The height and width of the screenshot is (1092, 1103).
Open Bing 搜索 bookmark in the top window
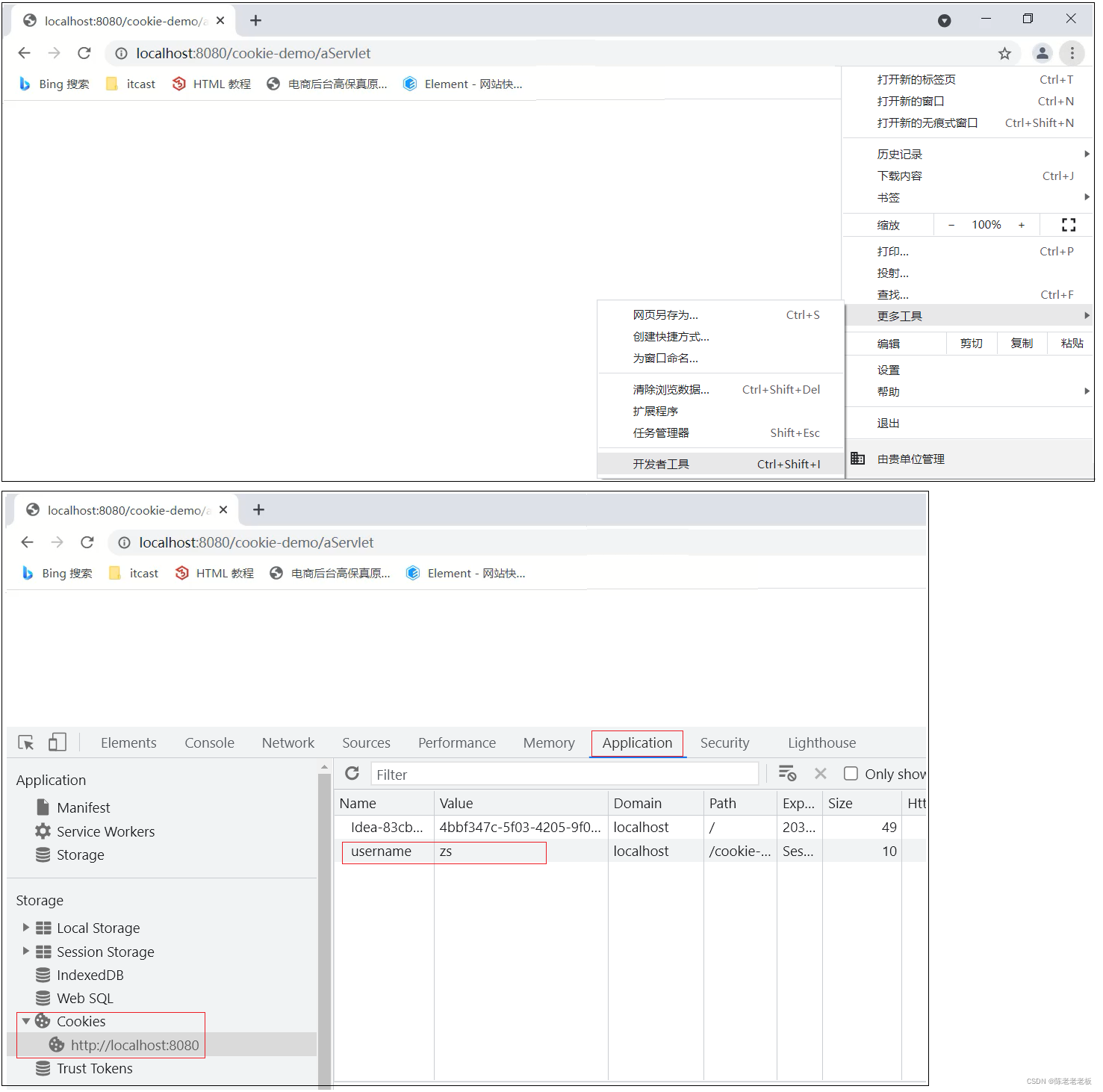tap(55, 84)
